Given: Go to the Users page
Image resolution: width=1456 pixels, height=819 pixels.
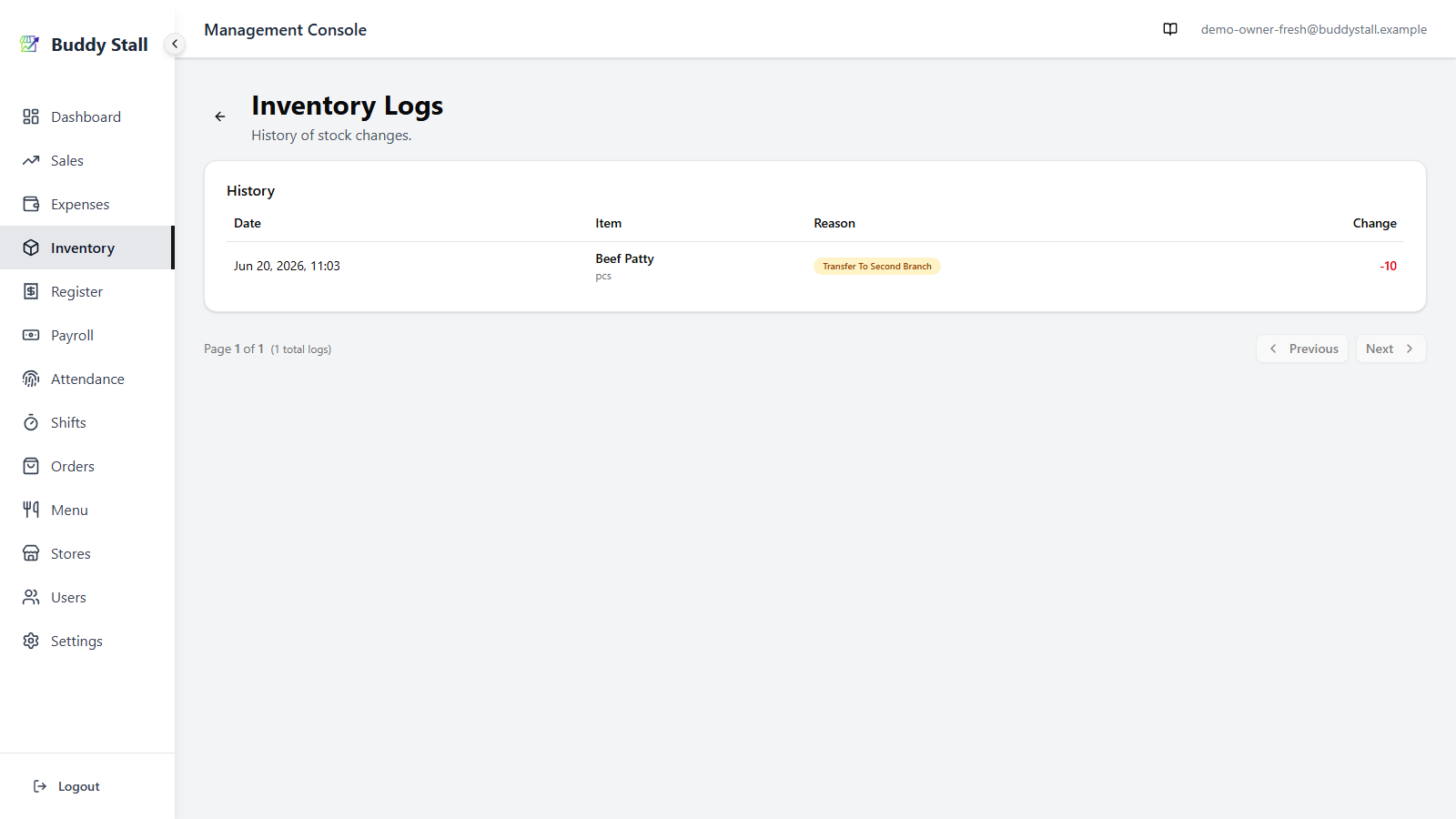Looking at the screenshot, I should click(x=87, y=597).
